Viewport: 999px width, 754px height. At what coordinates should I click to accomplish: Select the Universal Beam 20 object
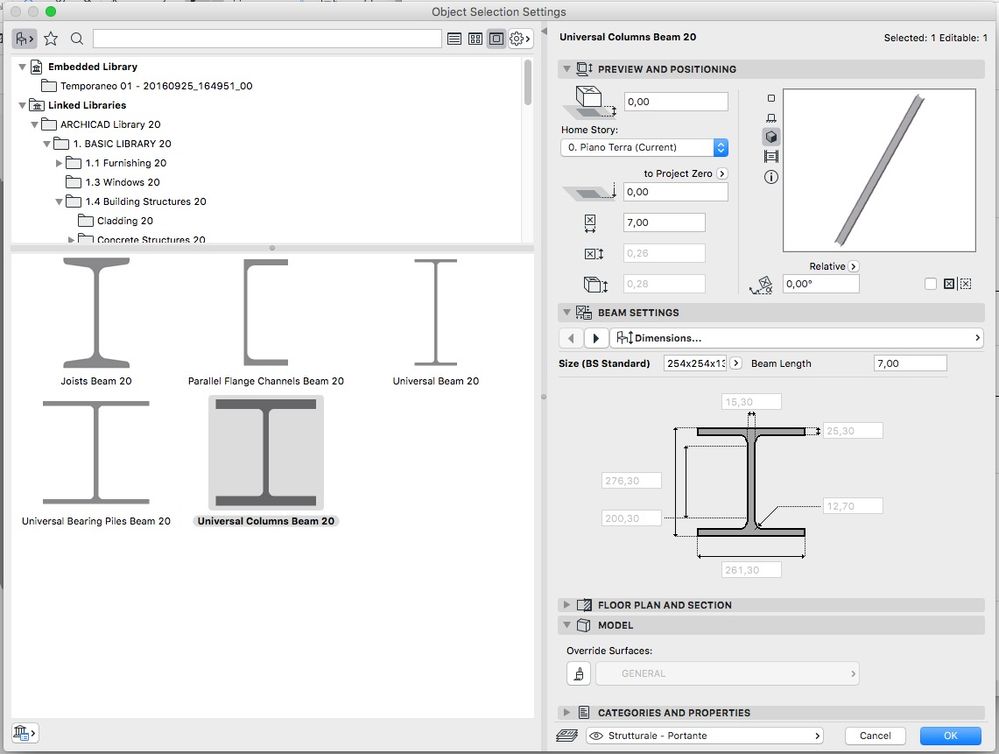[x=436, y=321]
